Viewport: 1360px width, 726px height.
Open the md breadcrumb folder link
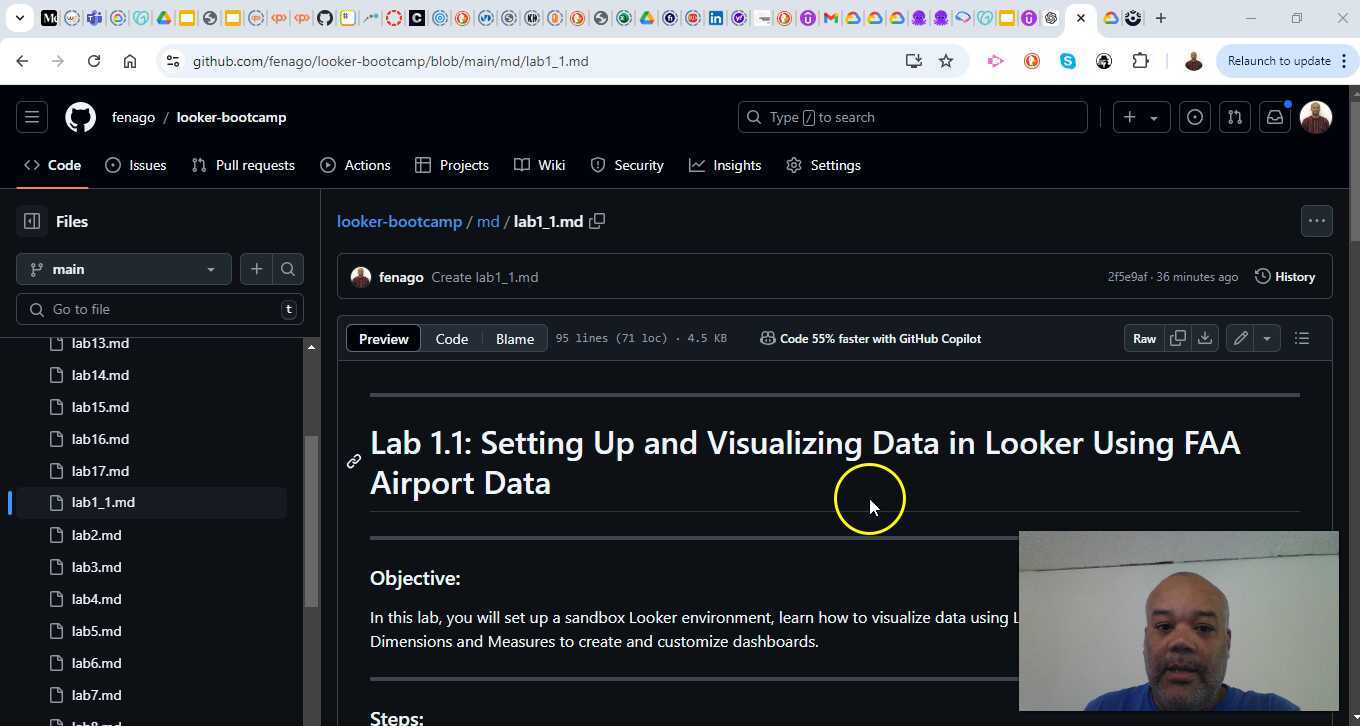487,221
